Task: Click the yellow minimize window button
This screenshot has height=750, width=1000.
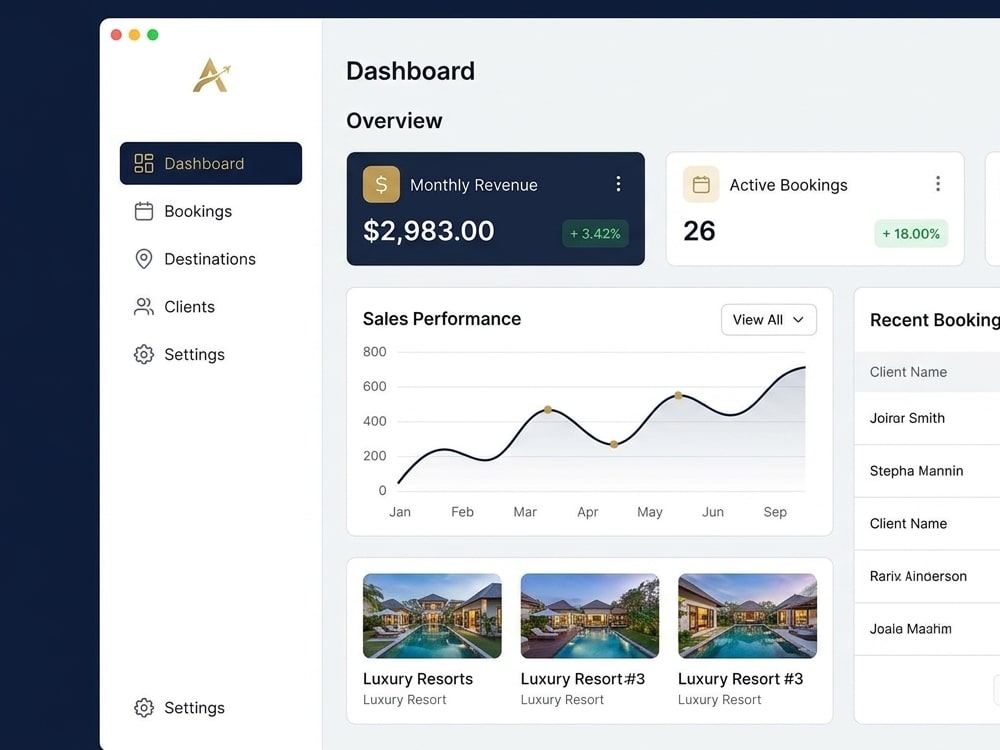Action: point(135,34)
